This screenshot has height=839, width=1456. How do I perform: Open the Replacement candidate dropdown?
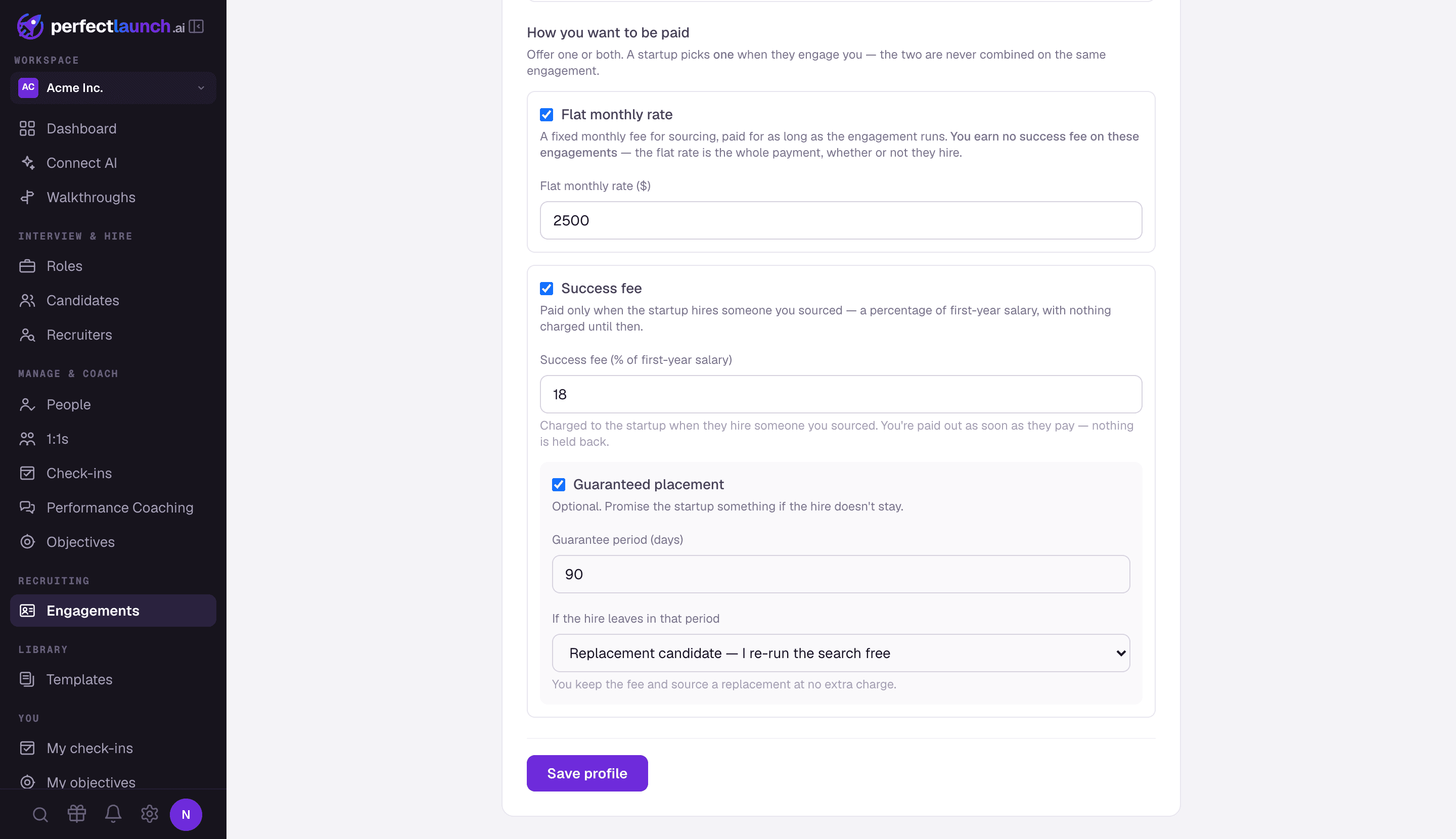(840, 653)
